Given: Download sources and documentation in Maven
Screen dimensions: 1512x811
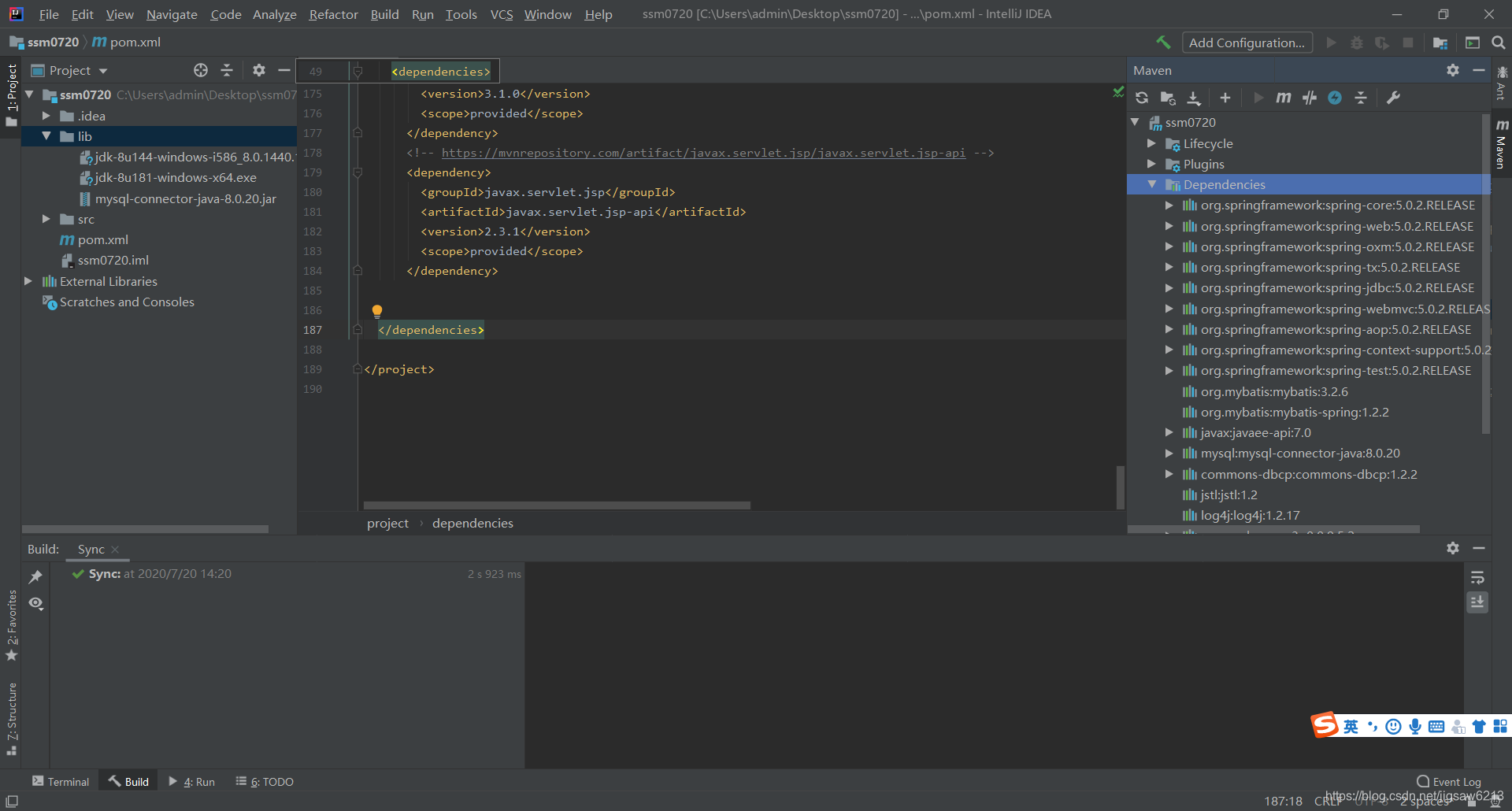Looking at the screenshot, I should coord(1194,98).
